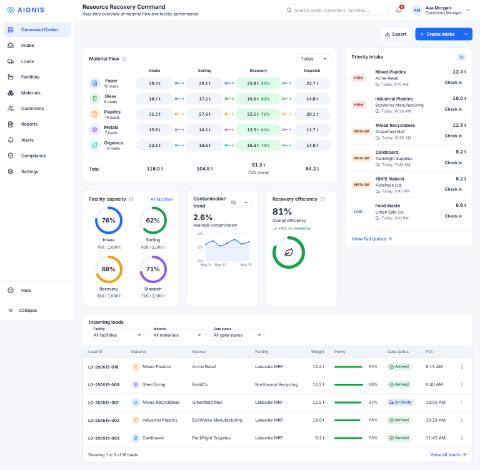Open the Material filter dropdown

[177, 335]
